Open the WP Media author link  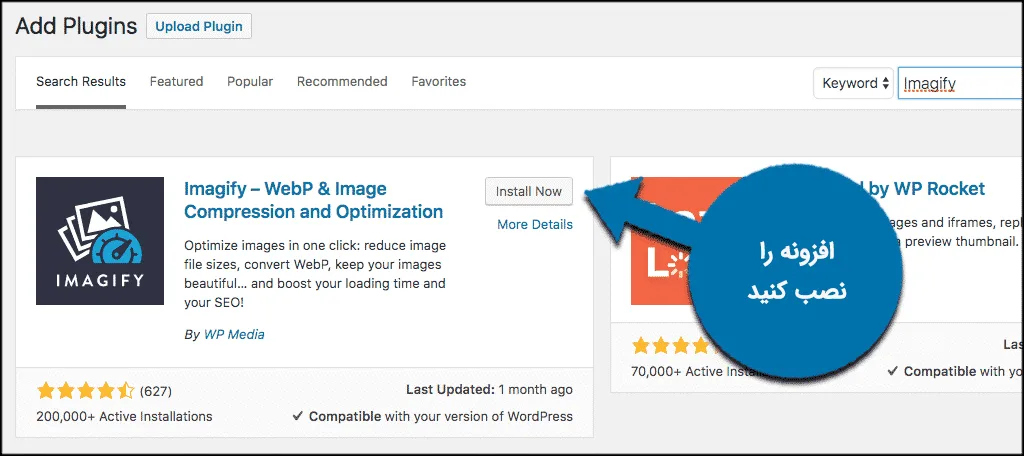pyautogui.click(x=234, y=334)
